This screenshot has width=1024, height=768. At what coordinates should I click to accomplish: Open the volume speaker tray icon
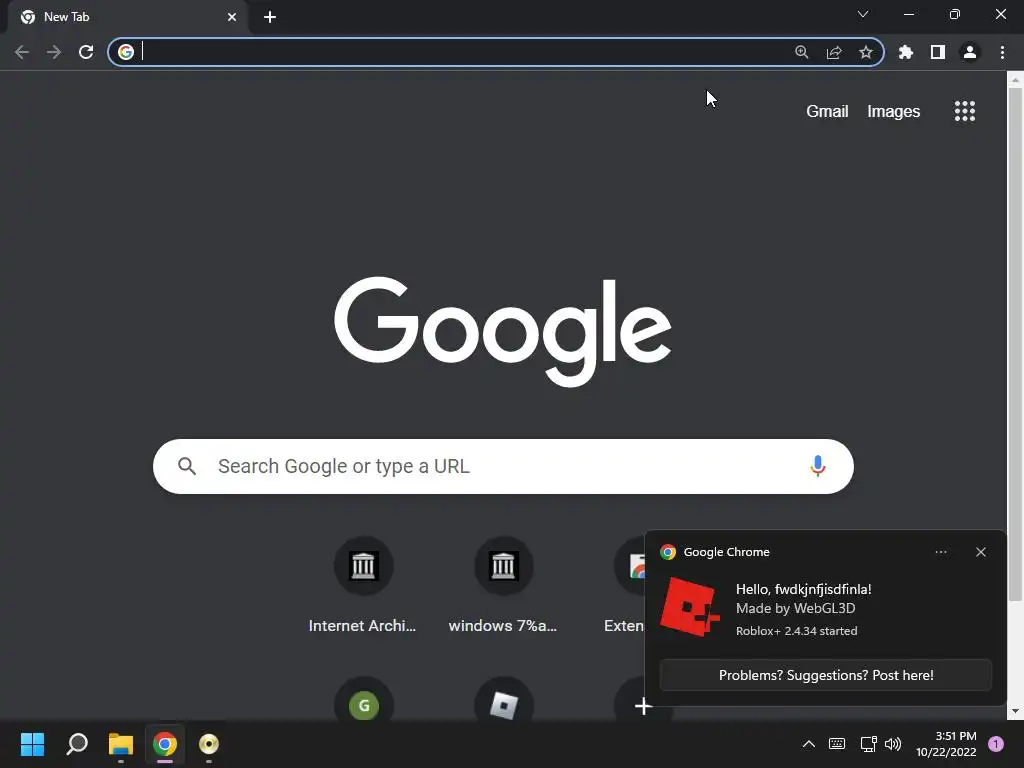893,744
